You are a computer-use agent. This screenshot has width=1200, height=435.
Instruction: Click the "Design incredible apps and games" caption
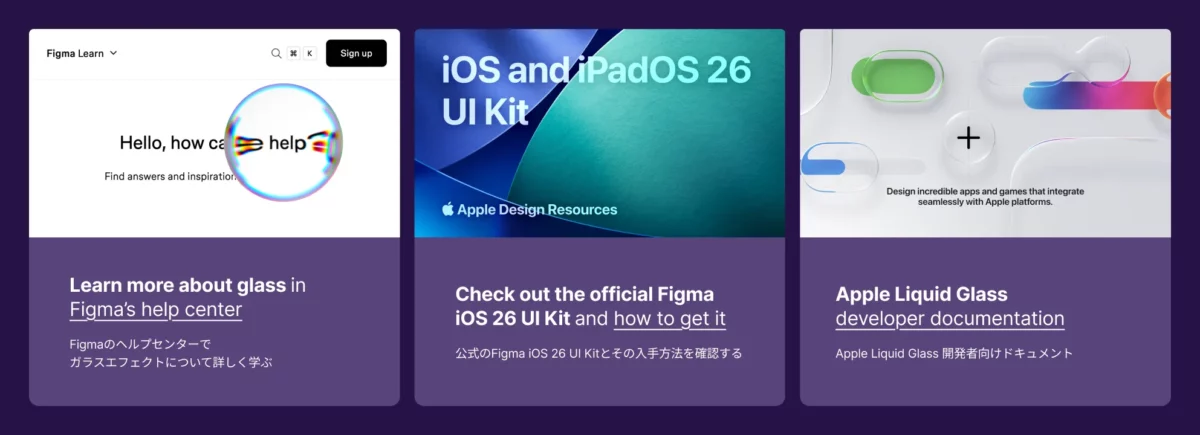(x=985, y=196)
